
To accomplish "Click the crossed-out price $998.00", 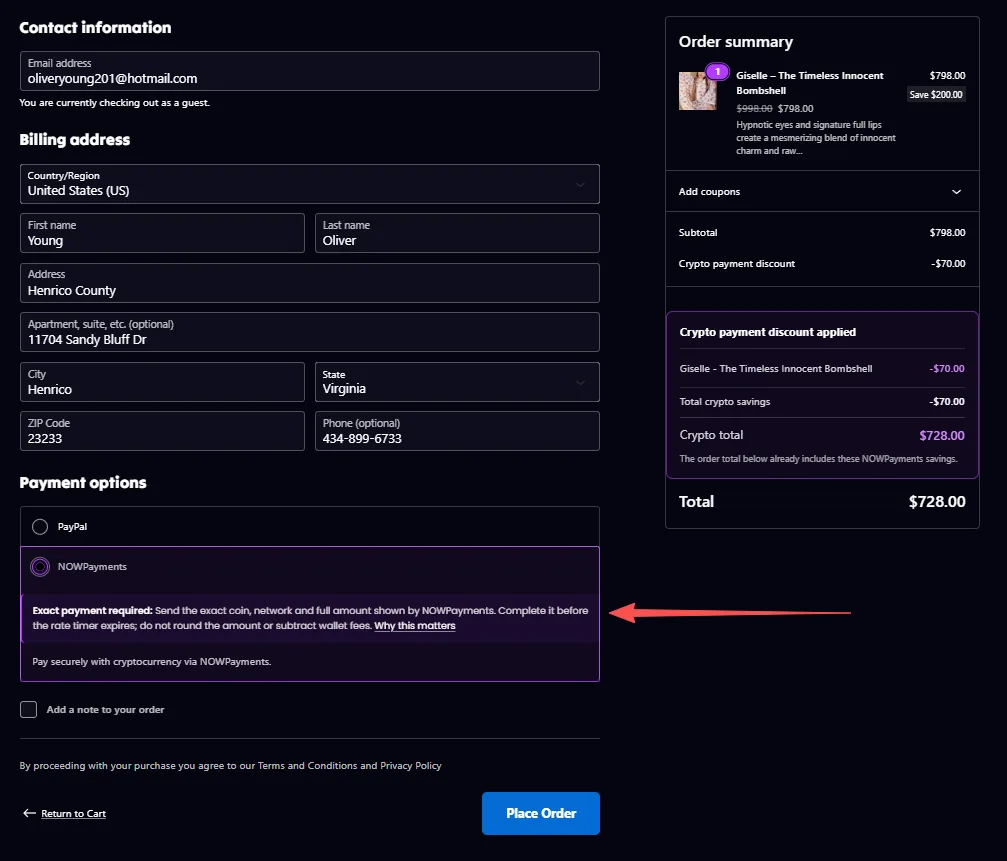I will [x=754, y=109].
